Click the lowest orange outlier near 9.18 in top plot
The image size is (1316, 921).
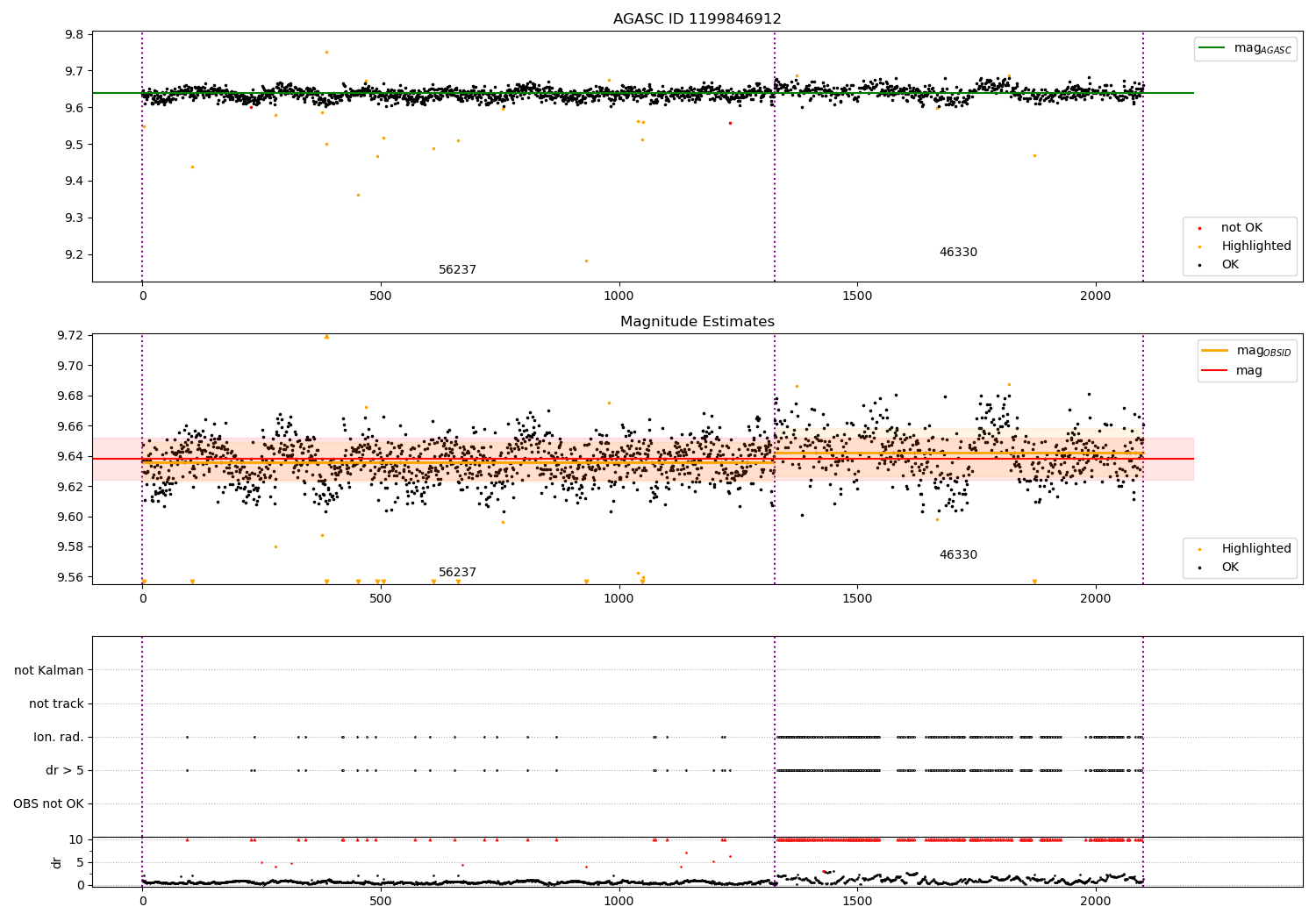586,261
